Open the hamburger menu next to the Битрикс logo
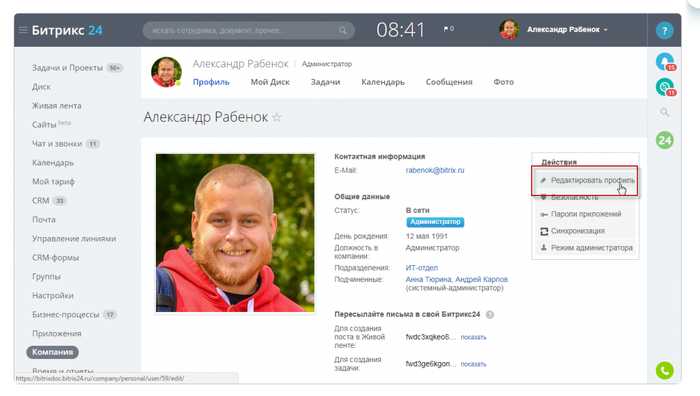Image resolution: width=700 pixels, height=396 pixels. [23, 30]
